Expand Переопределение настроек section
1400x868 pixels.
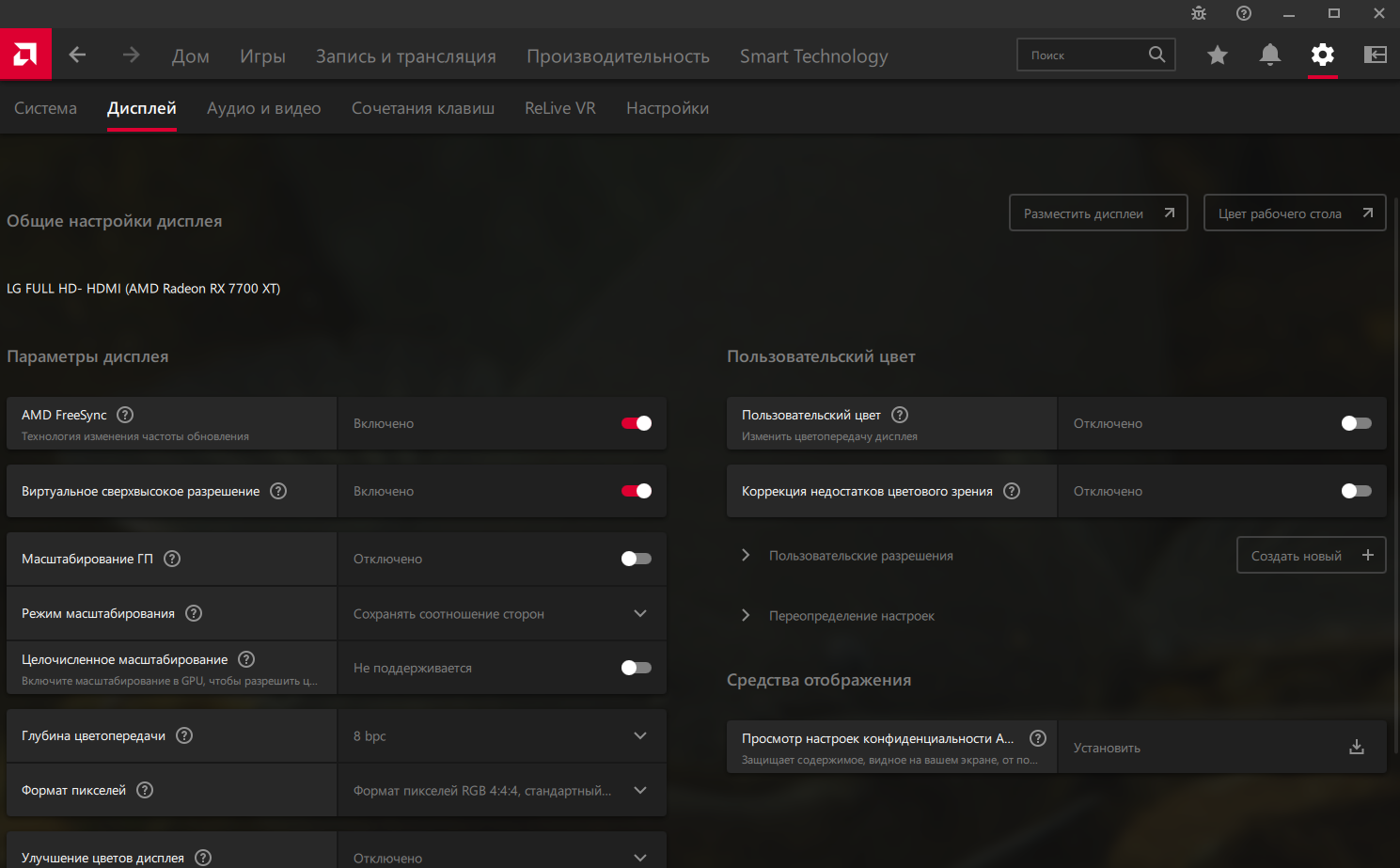(x=746, y=615)
